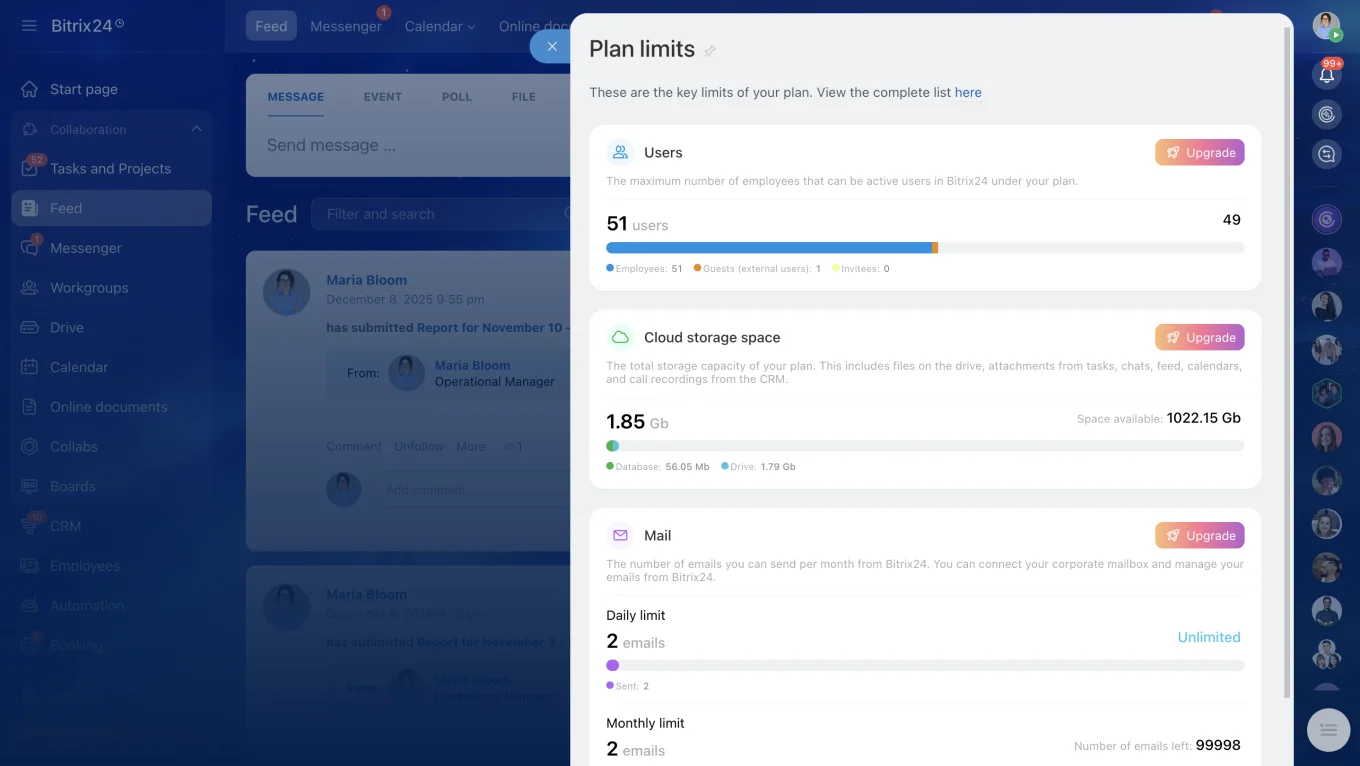Viewport: 1360px width, 766px height.
Task: Click the Unlimited link under Daily limit
Action: tap(1209, 637)
